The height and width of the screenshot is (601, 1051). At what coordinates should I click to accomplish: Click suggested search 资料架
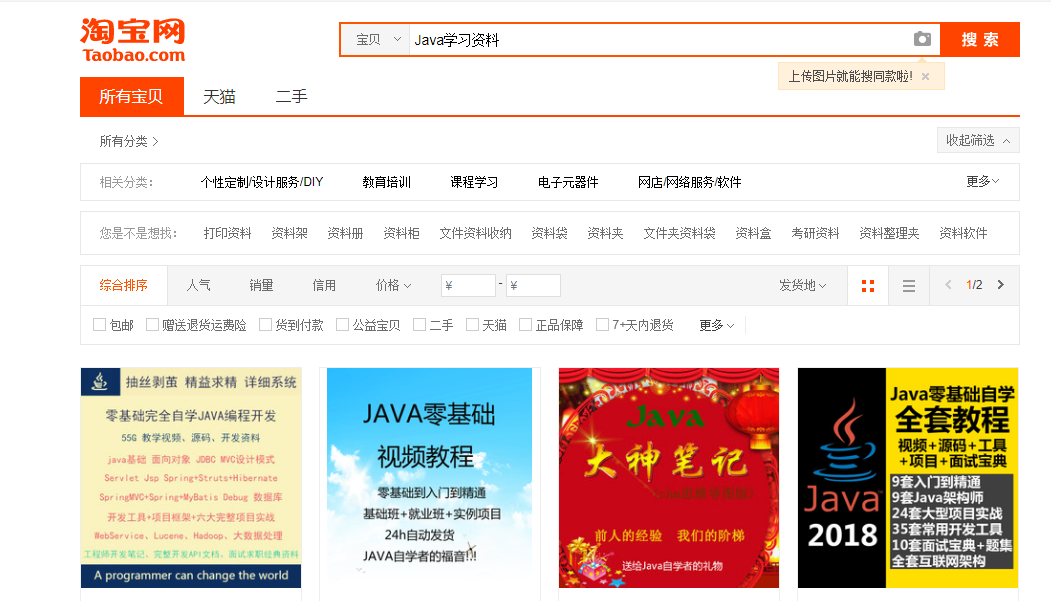tap(290, 233)
